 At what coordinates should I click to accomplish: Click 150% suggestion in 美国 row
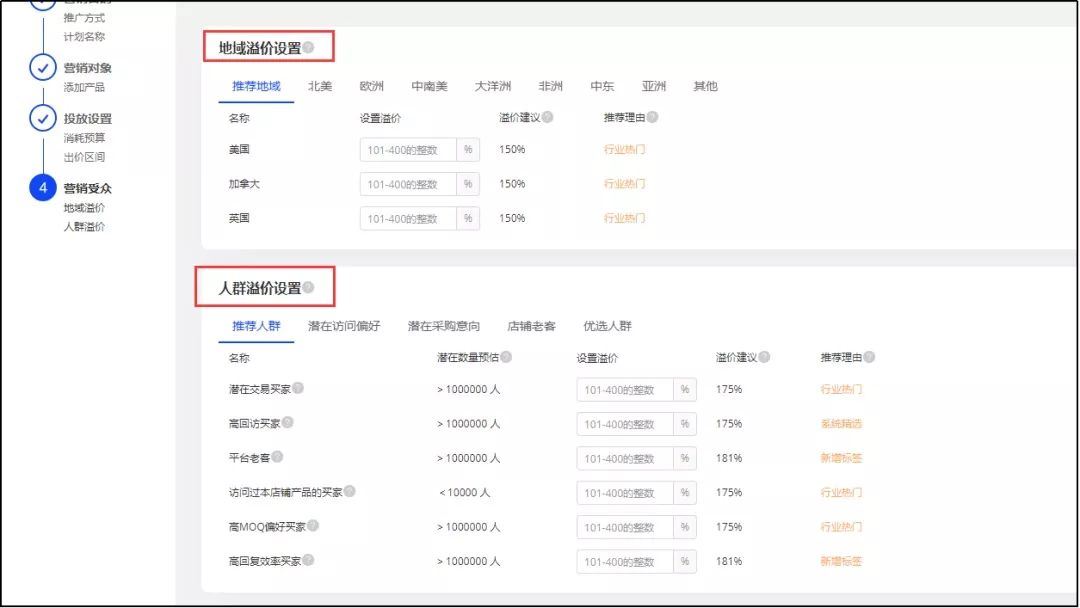pos(512,149)
